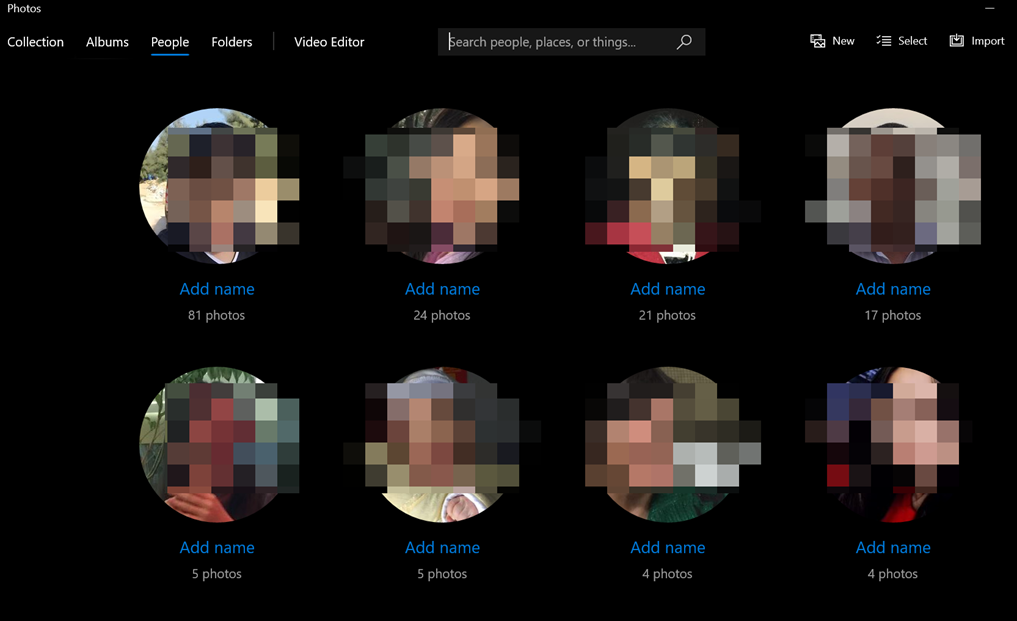Go to the Folders tab
The image size is (1017, 621).
click(232, 42)
